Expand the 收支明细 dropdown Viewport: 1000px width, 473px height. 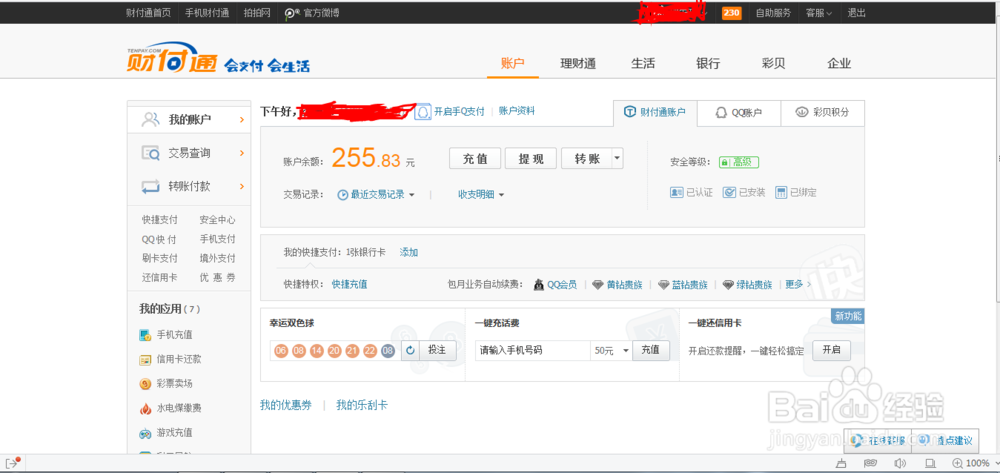coord(501,195)
